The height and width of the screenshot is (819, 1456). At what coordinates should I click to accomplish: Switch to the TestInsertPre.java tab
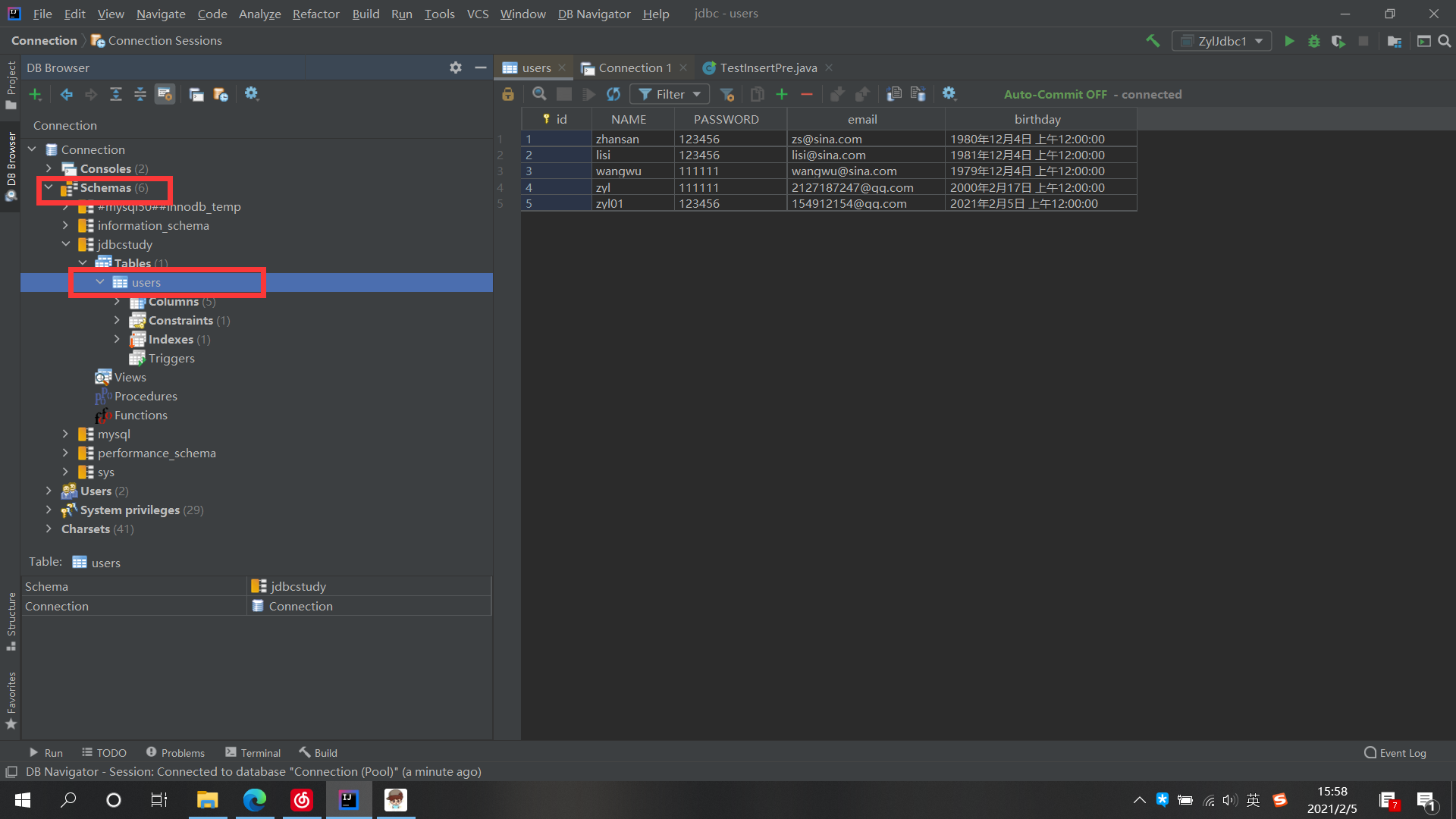click(x=767, y=67)
